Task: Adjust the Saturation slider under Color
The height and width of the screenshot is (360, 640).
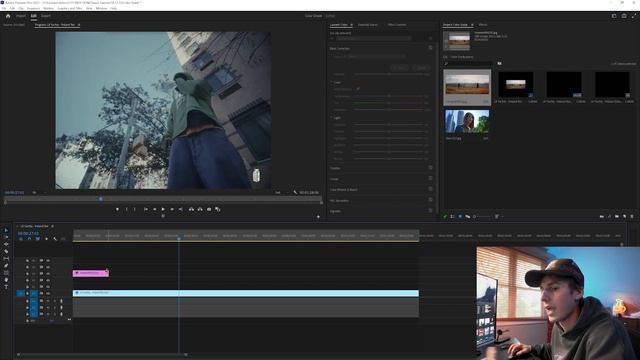Action: (389, 110)
